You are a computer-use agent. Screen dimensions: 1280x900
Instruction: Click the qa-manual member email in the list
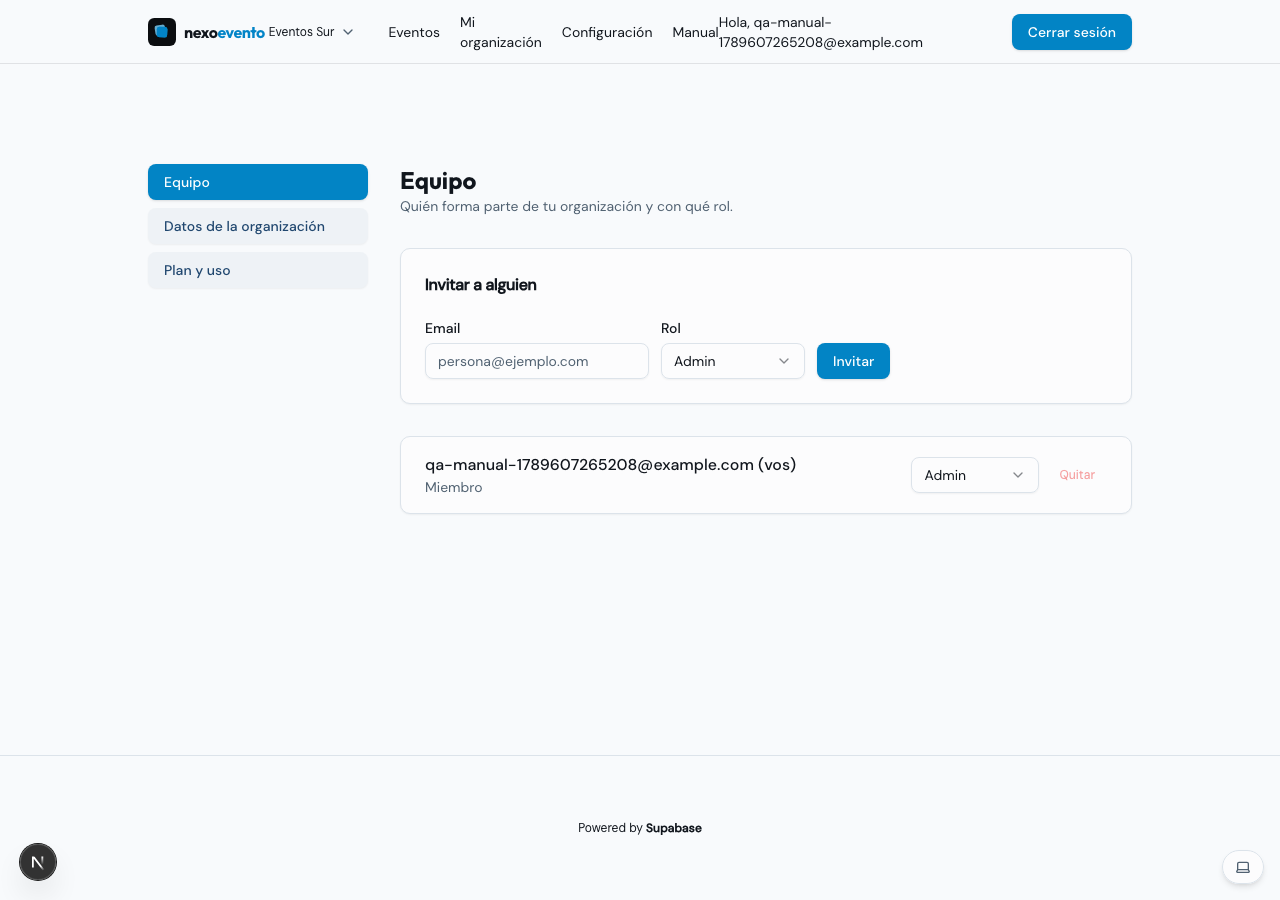point(610,464)
